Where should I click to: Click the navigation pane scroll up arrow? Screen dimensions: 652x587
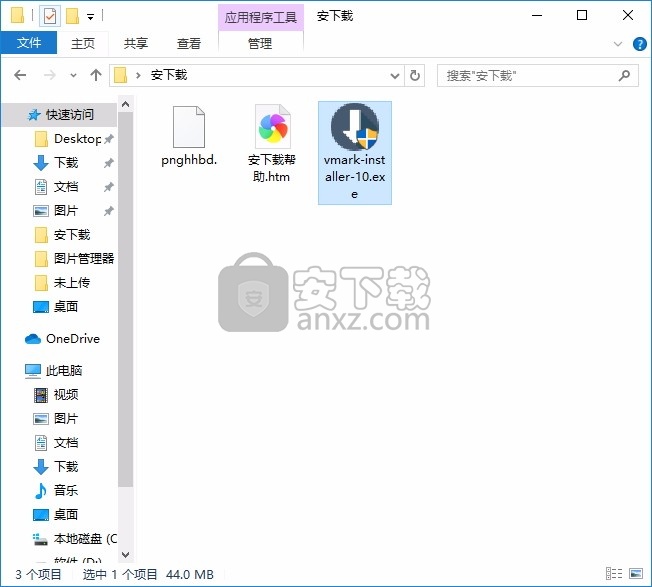pyautogui.click(x=126, y=104)
